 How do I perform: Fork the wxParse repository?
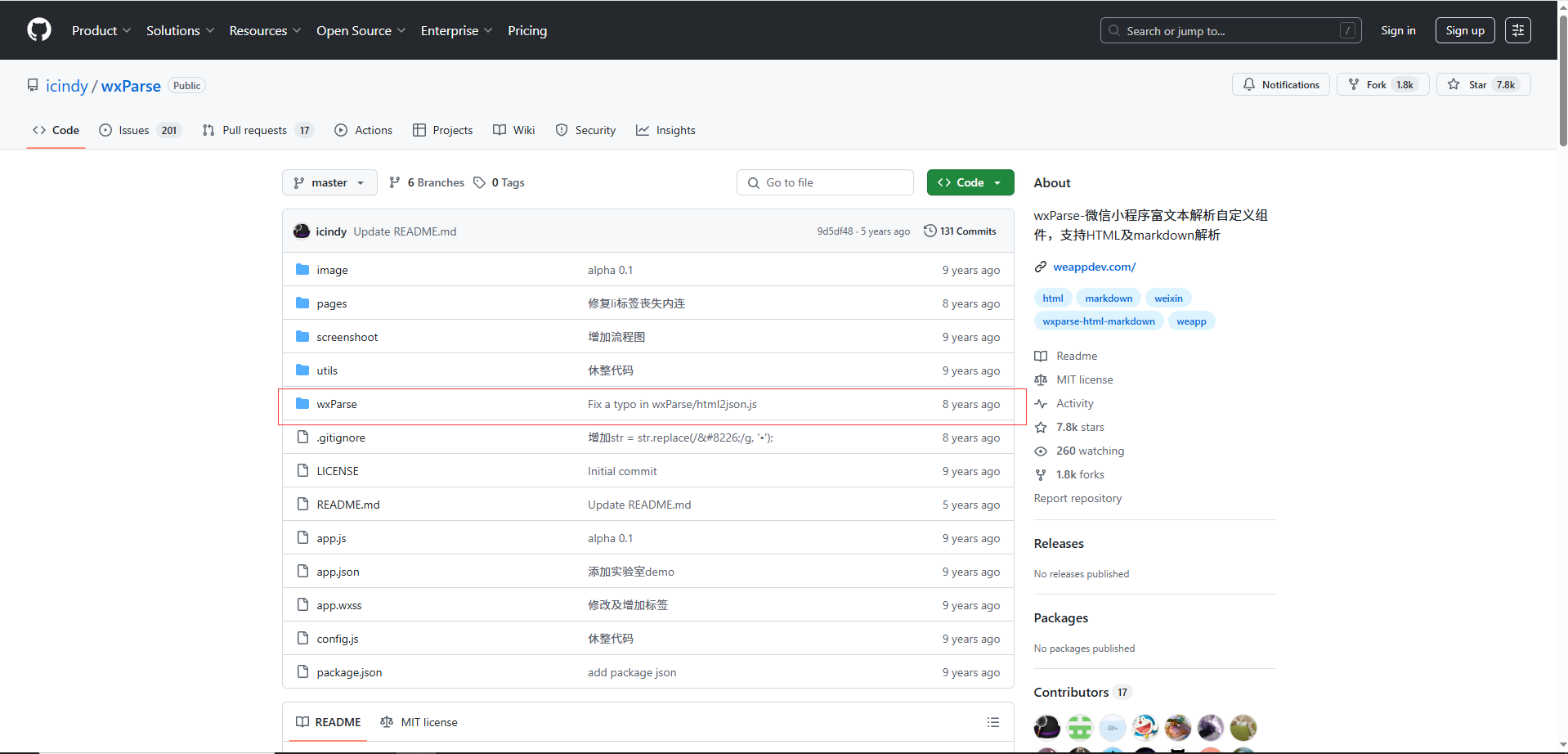click(x=1382, y=84)
